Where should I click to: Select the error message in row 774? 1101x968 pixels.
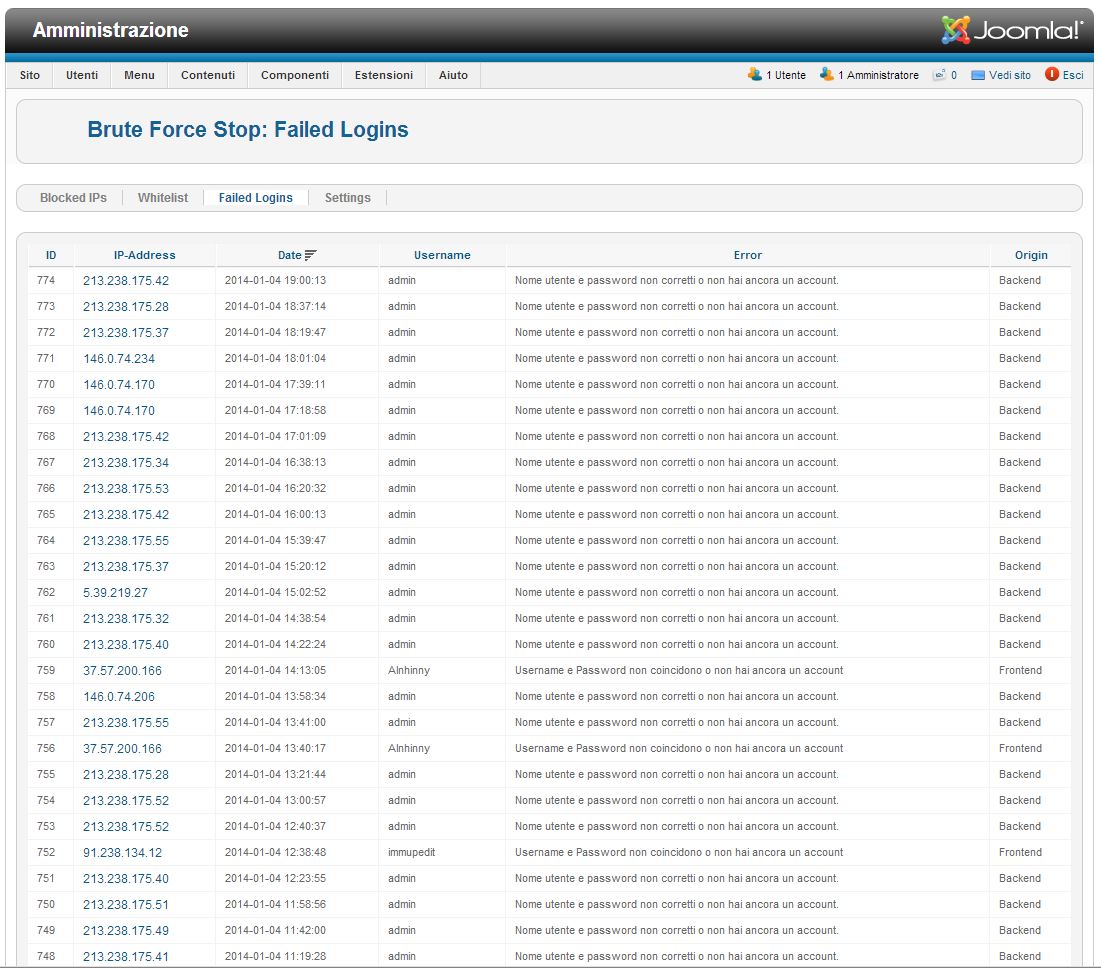click(677, 280)
